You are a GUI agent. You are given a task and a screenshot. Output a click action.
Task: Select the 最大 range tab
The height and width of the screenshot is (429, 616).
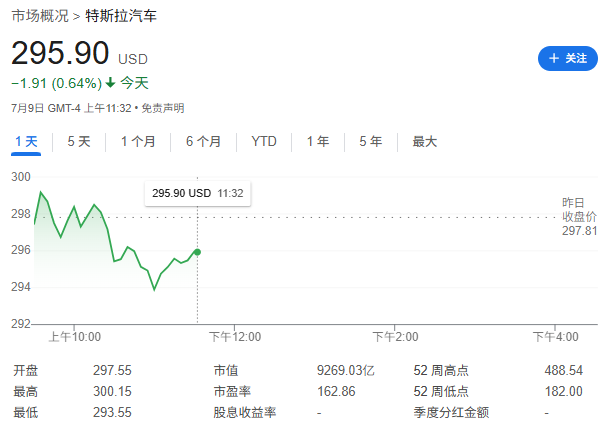coord(425,141)
